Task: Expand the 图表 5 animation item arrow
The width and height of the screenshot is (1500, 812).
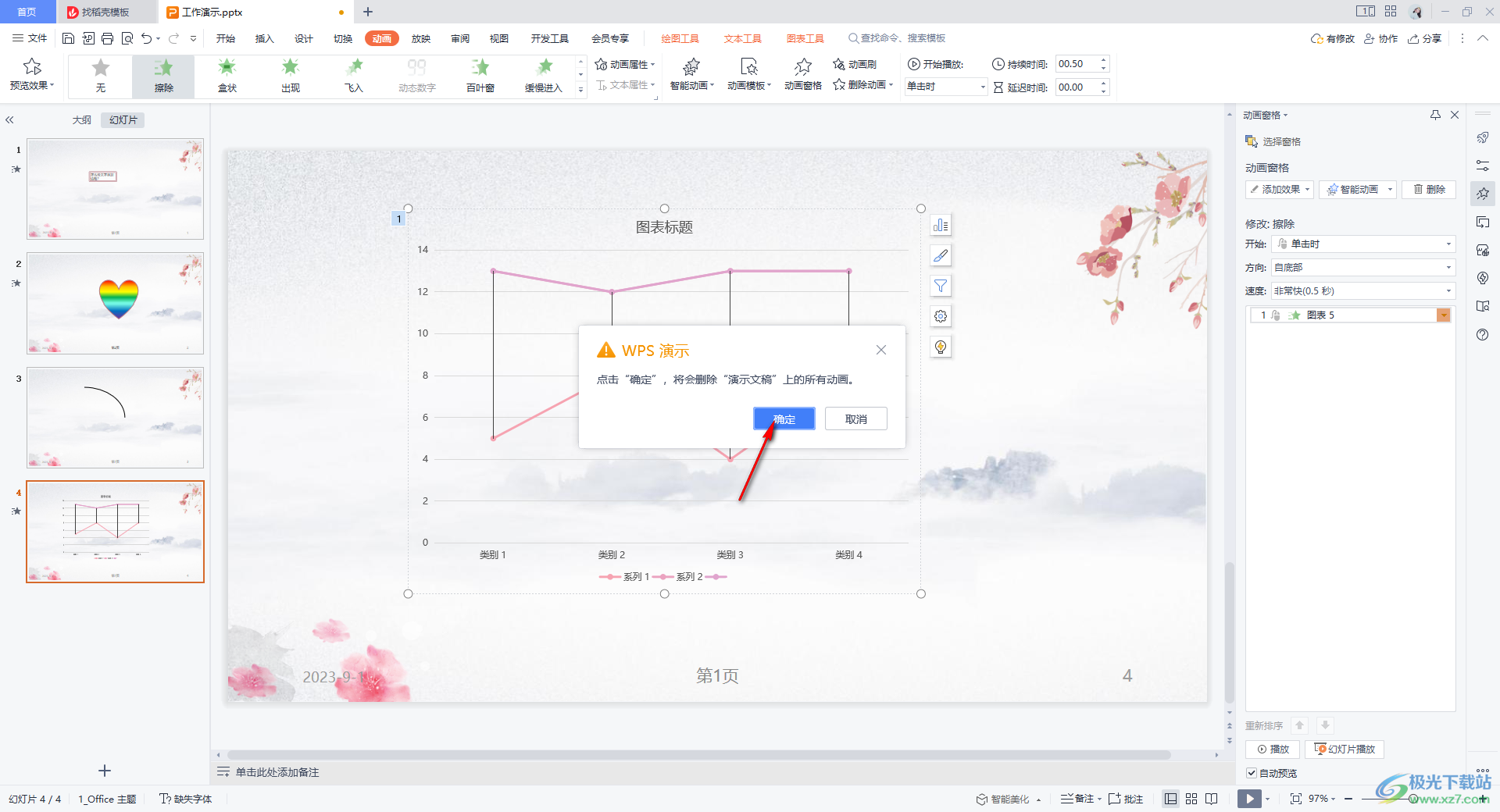Action: 1444,315
